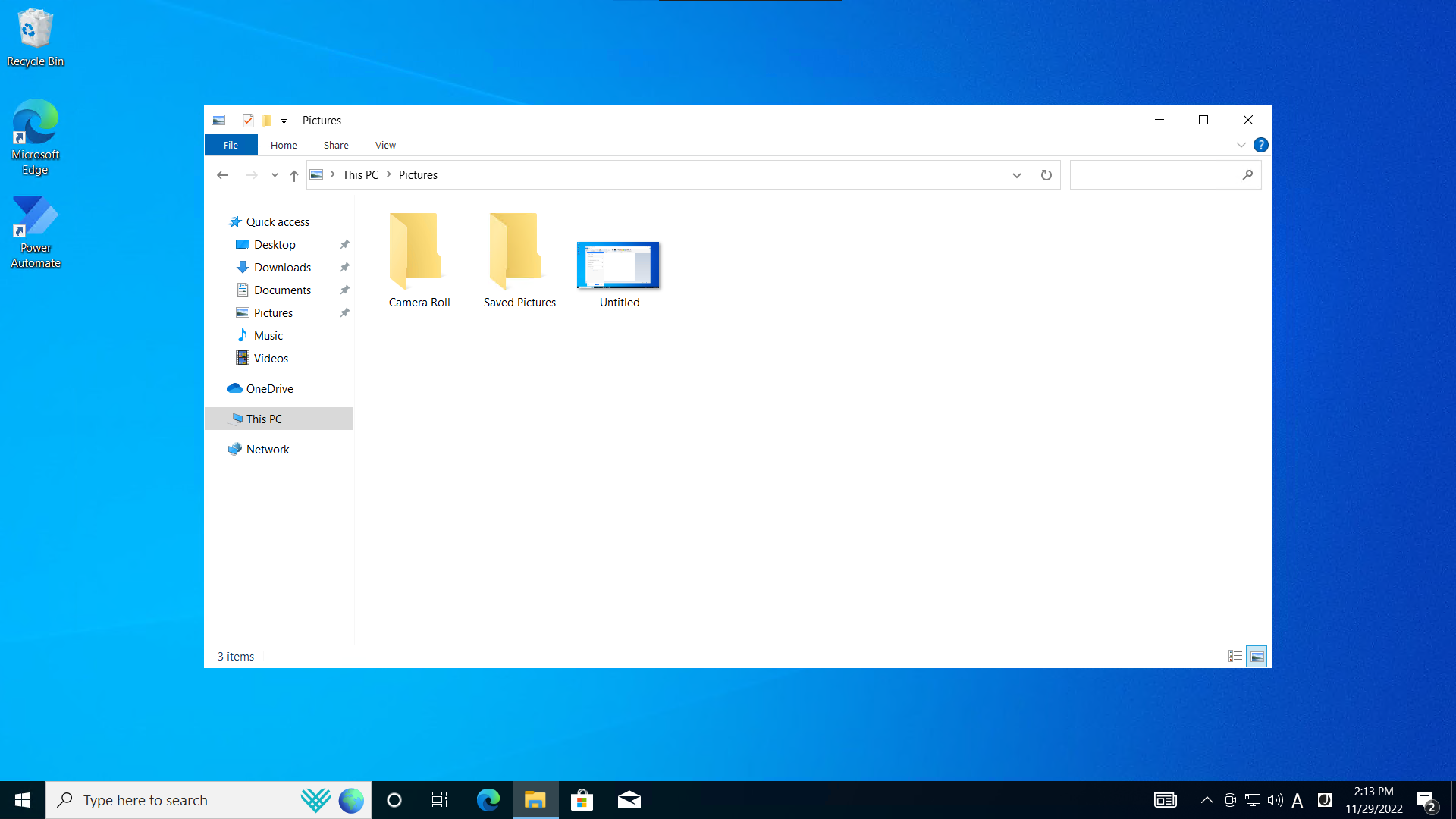Unpin Downloads from Quick access

[344, 267]
